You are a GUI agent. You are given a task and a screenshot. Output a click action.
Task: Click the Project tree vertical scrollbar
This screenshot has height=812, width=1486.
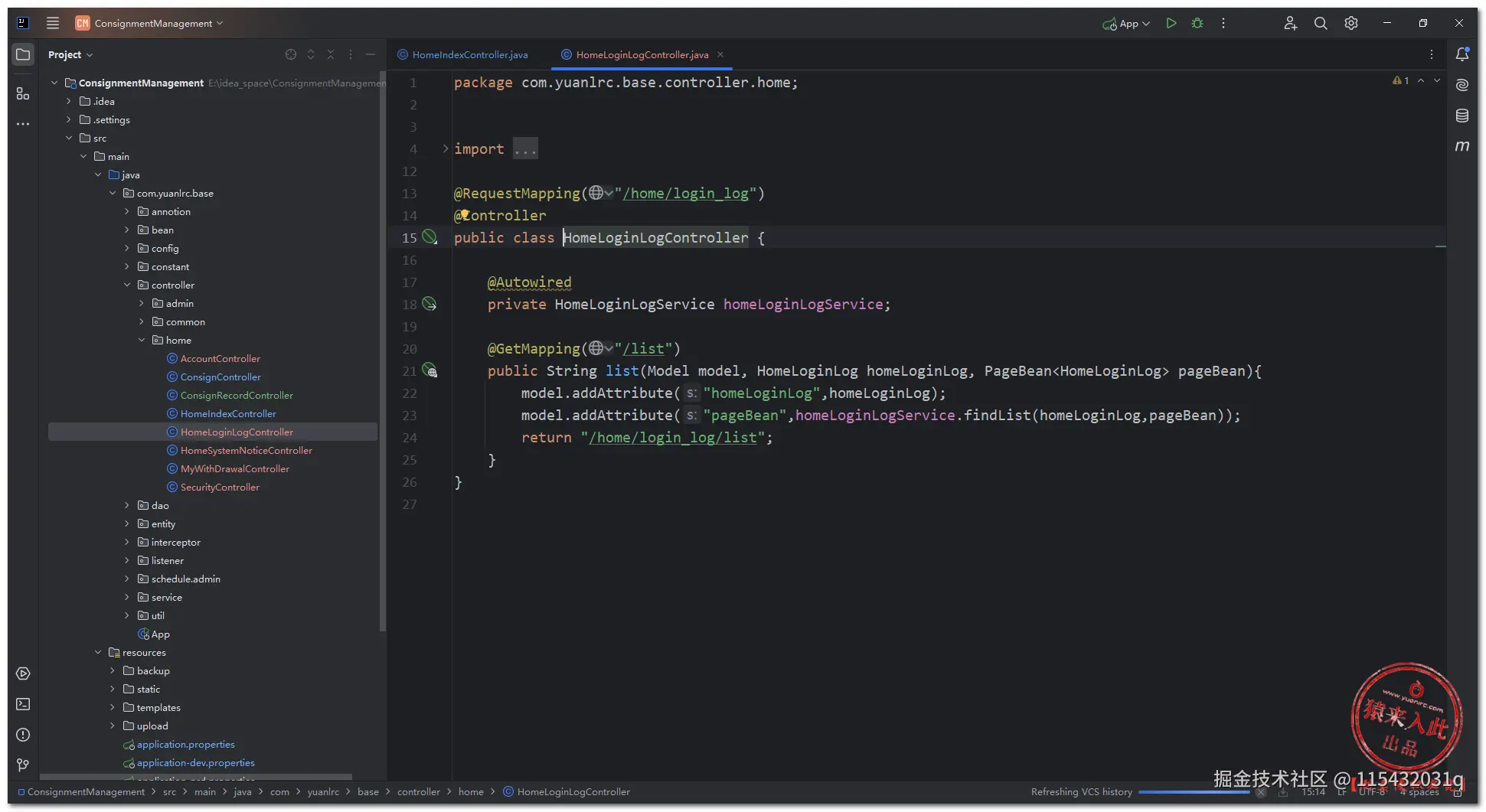[x=382, y=353]
